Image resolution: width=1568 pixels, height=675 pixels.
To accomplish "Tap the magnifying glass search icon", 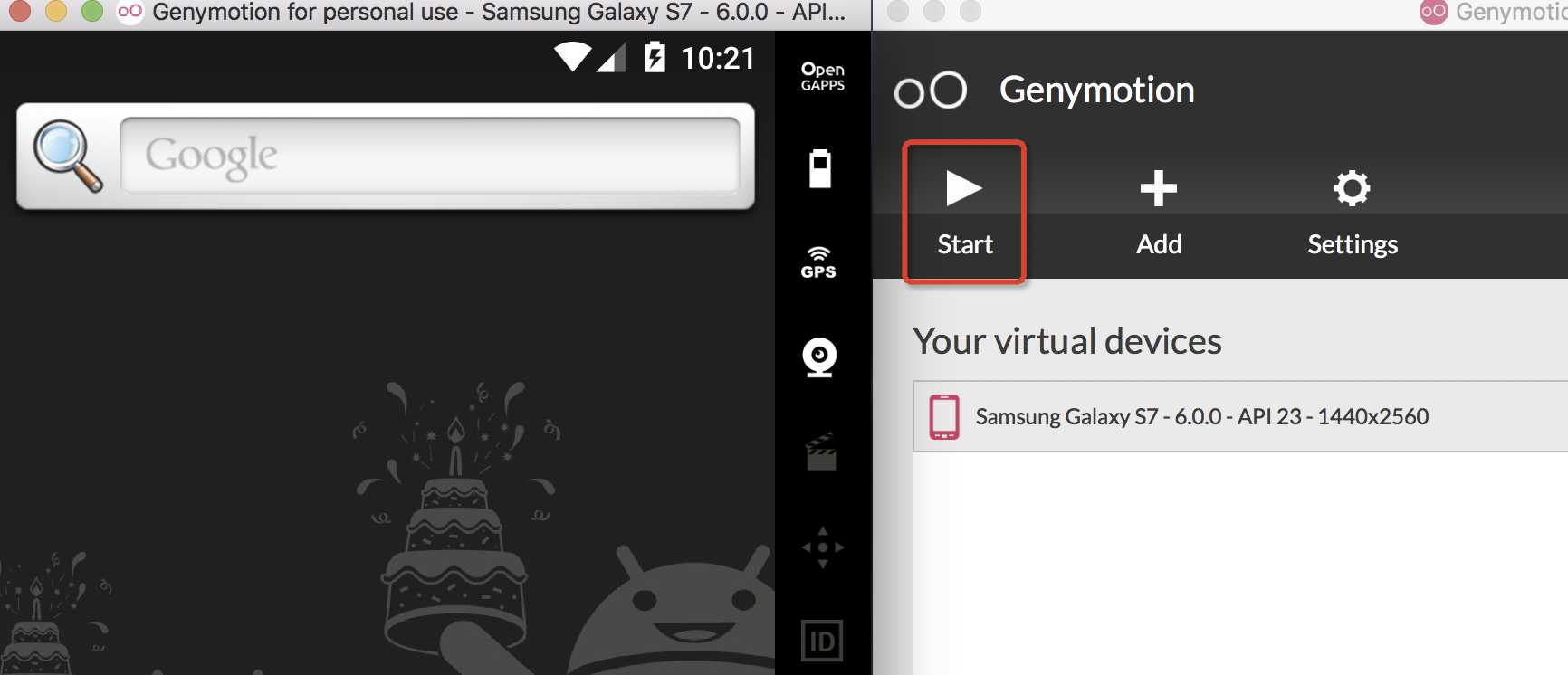I will [68, 156].
